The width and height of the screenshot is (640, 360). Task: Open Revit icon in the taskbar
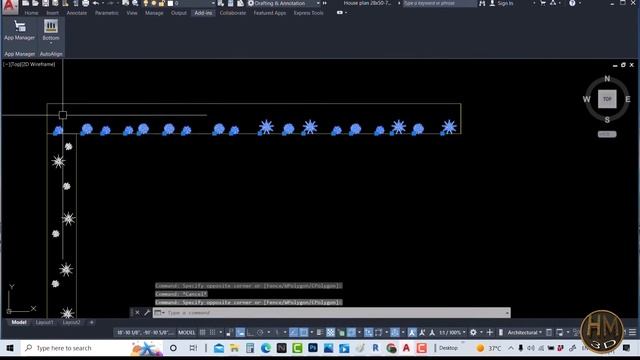point(375,348)
